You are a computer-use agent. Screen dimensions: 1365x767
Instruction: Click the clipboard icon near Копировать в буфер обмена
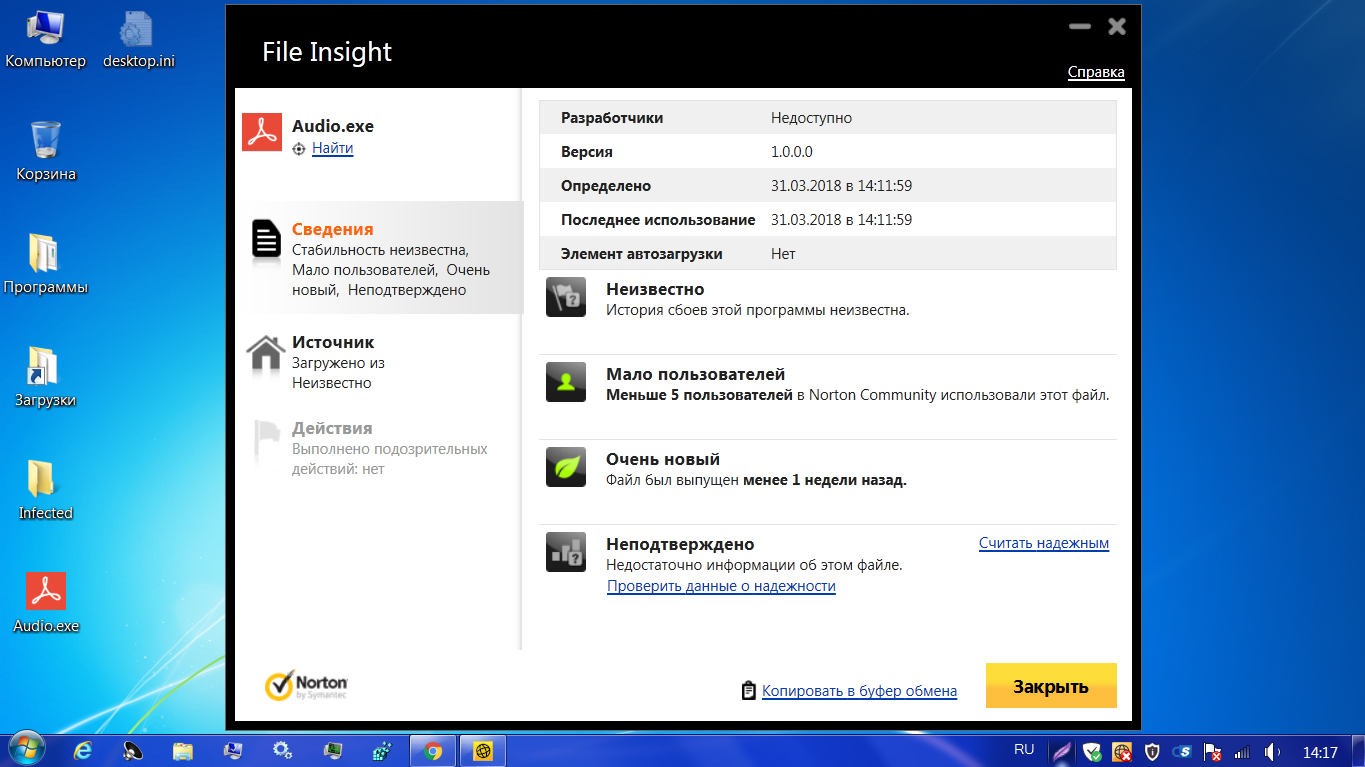click(x=748, y=691)
